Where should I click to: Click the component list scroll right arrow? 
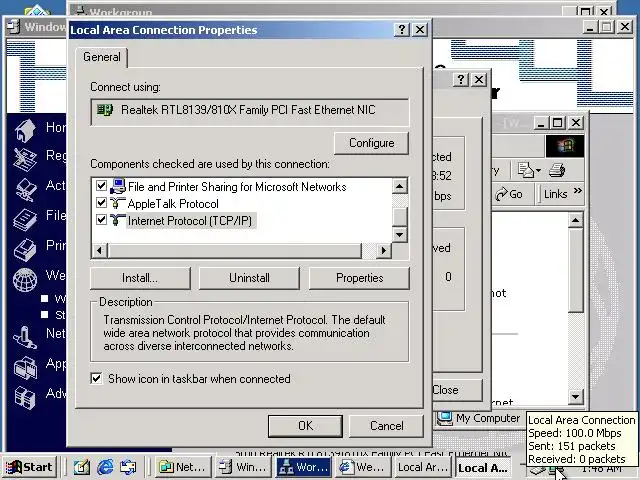(x=383, y=250)
